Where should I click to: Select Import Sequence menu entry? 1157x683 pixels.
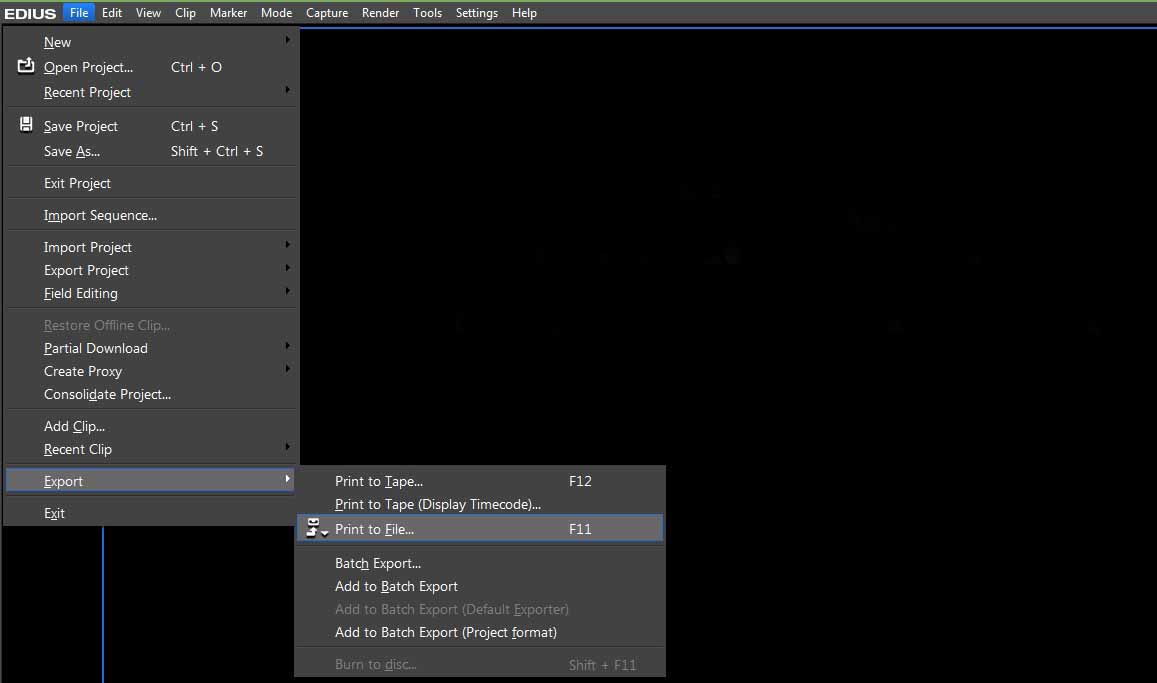pyautogui.click(x=100, y=215)
